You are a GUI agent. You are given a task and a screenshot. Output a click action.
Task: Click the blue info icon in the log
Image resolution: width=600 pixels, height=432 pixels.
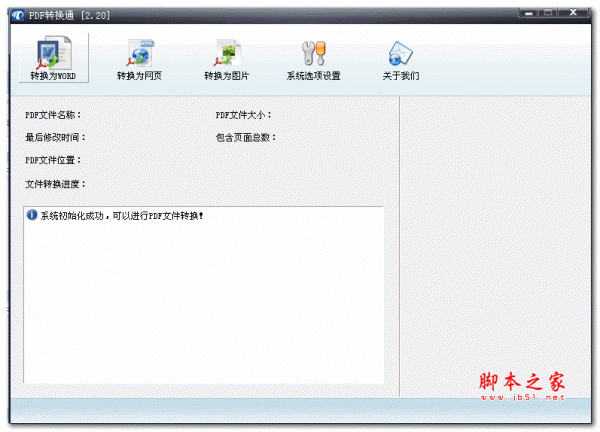click(32, 215)
